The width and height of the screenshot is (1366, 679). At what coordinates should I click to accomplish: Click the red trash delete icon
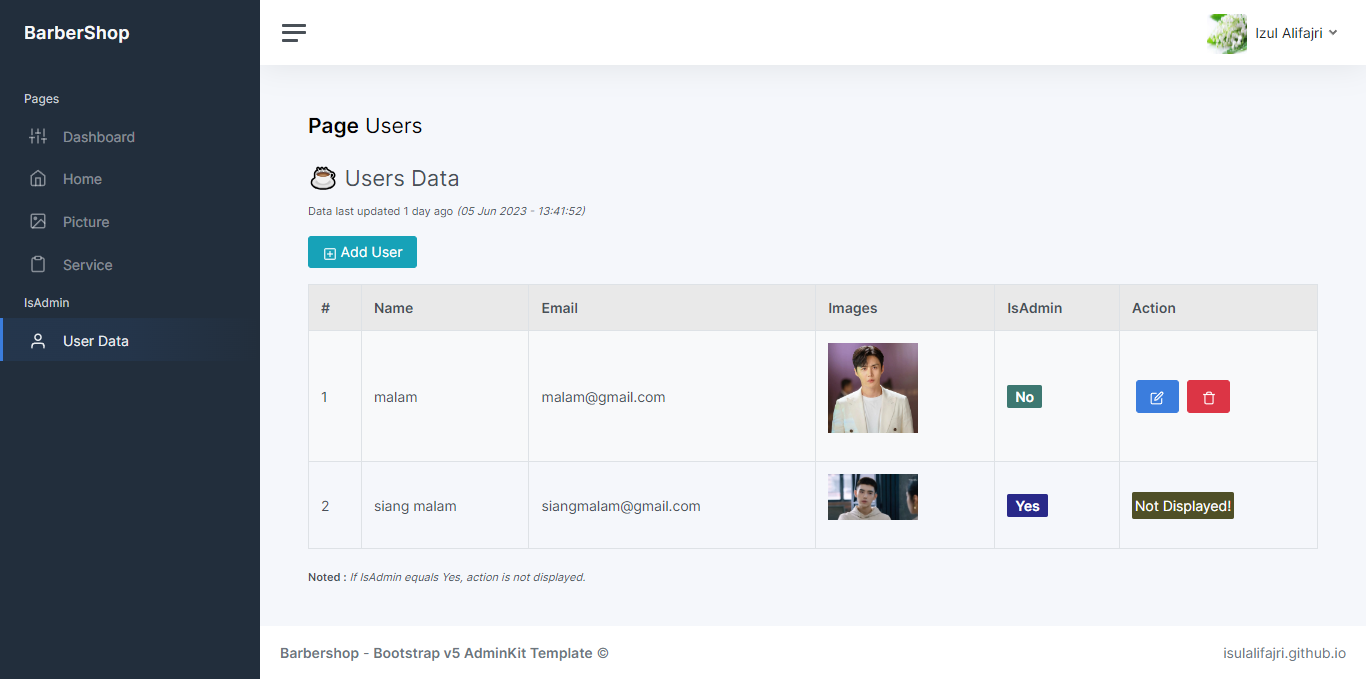point(1208,397)
